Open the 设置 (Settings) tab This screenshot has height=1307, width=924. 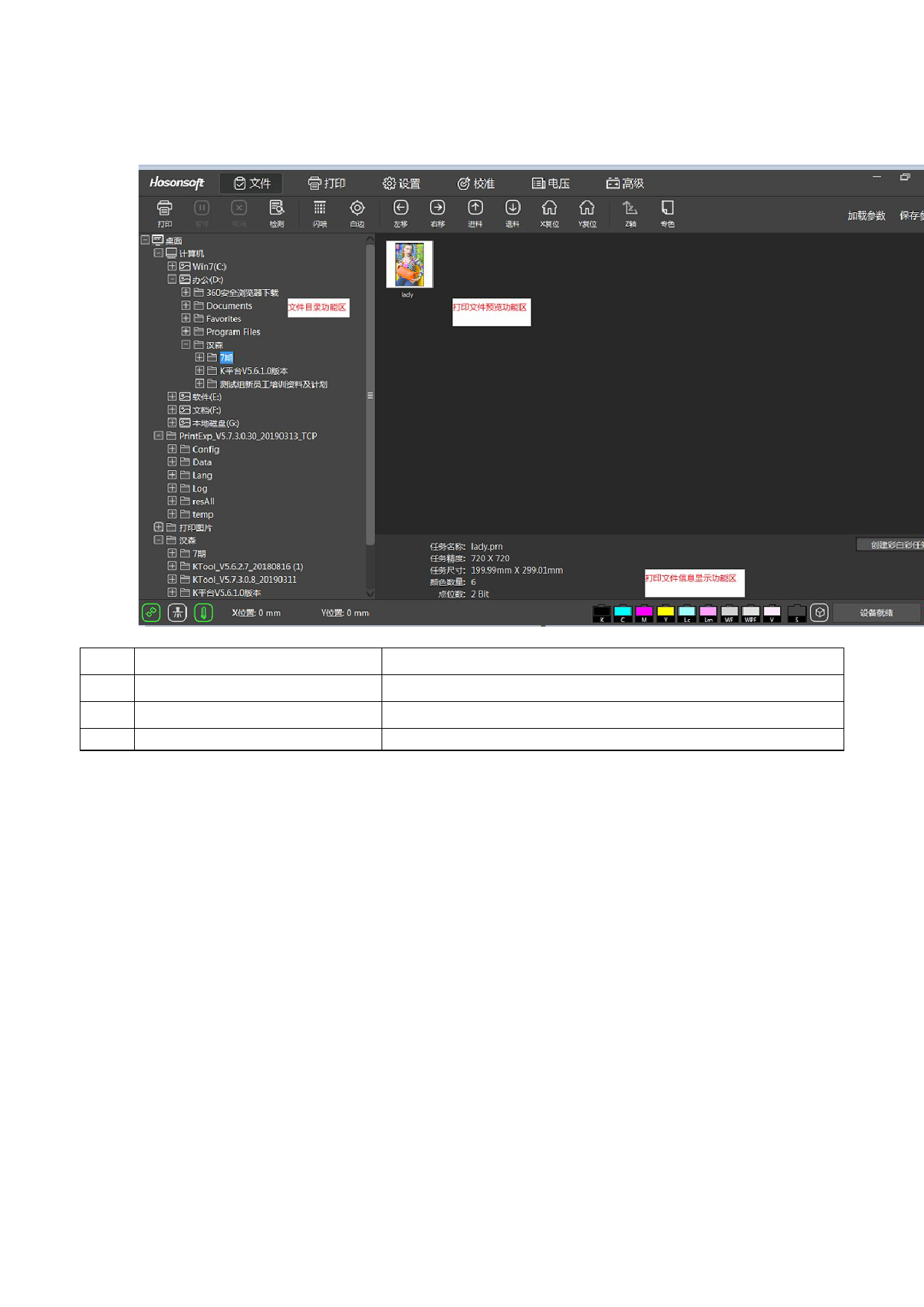click(402, 183)
